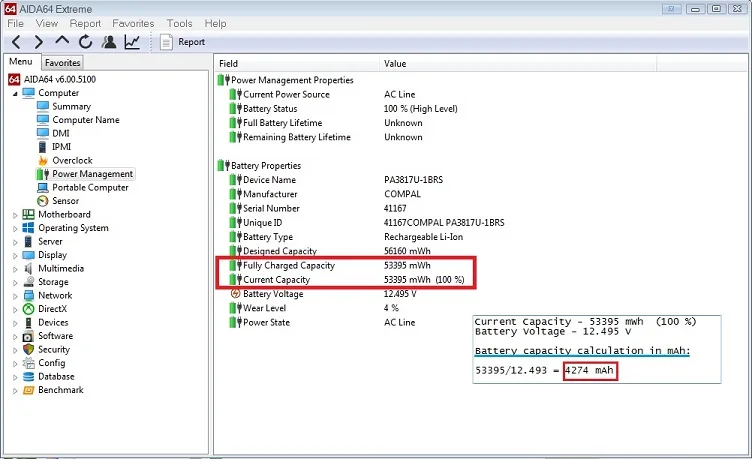Click the Value column header
The width and height of the screenshot is (752, 459).
point(518,63)
